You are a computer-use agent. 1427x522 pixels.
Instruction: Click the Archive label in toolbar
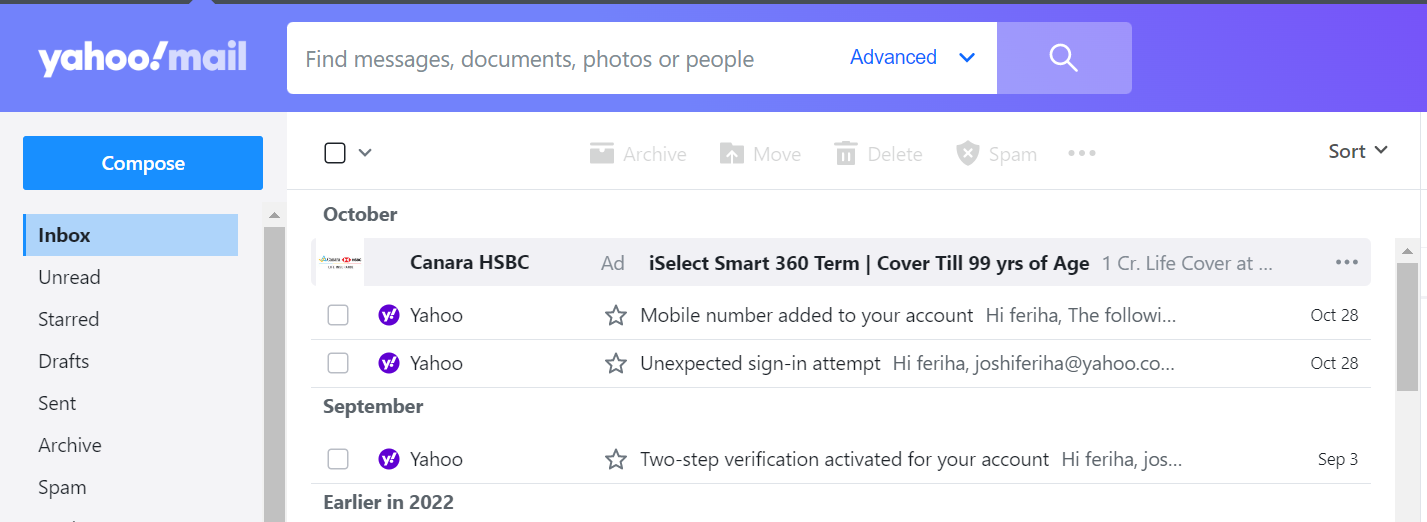[655, 154]
